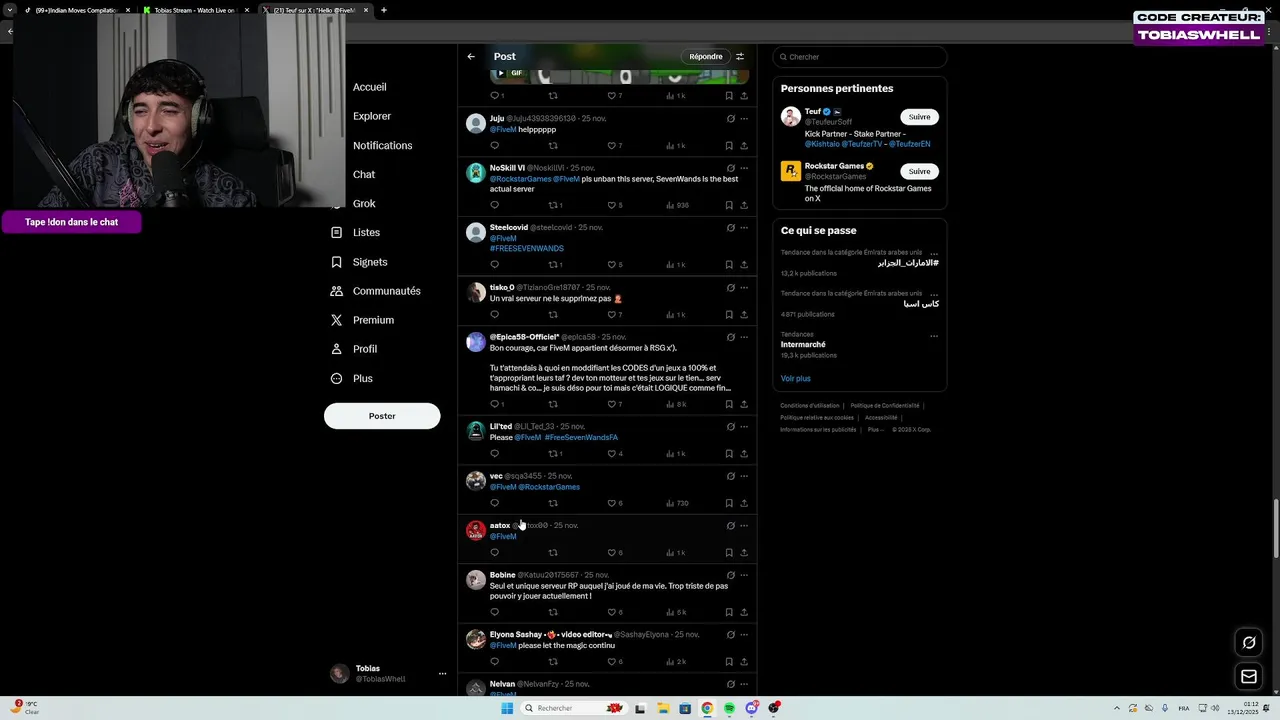Viewport: 1280px width, 720px height.
Task: Open @RockstarGames mention in vec's post
Action: (549, 487)
